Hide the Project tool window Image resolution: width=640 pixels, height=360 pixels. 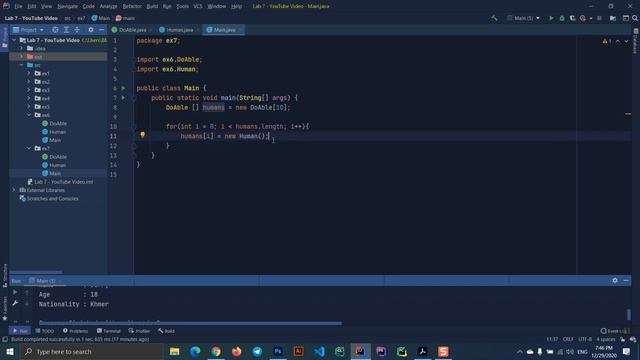(x=101, y=30)
